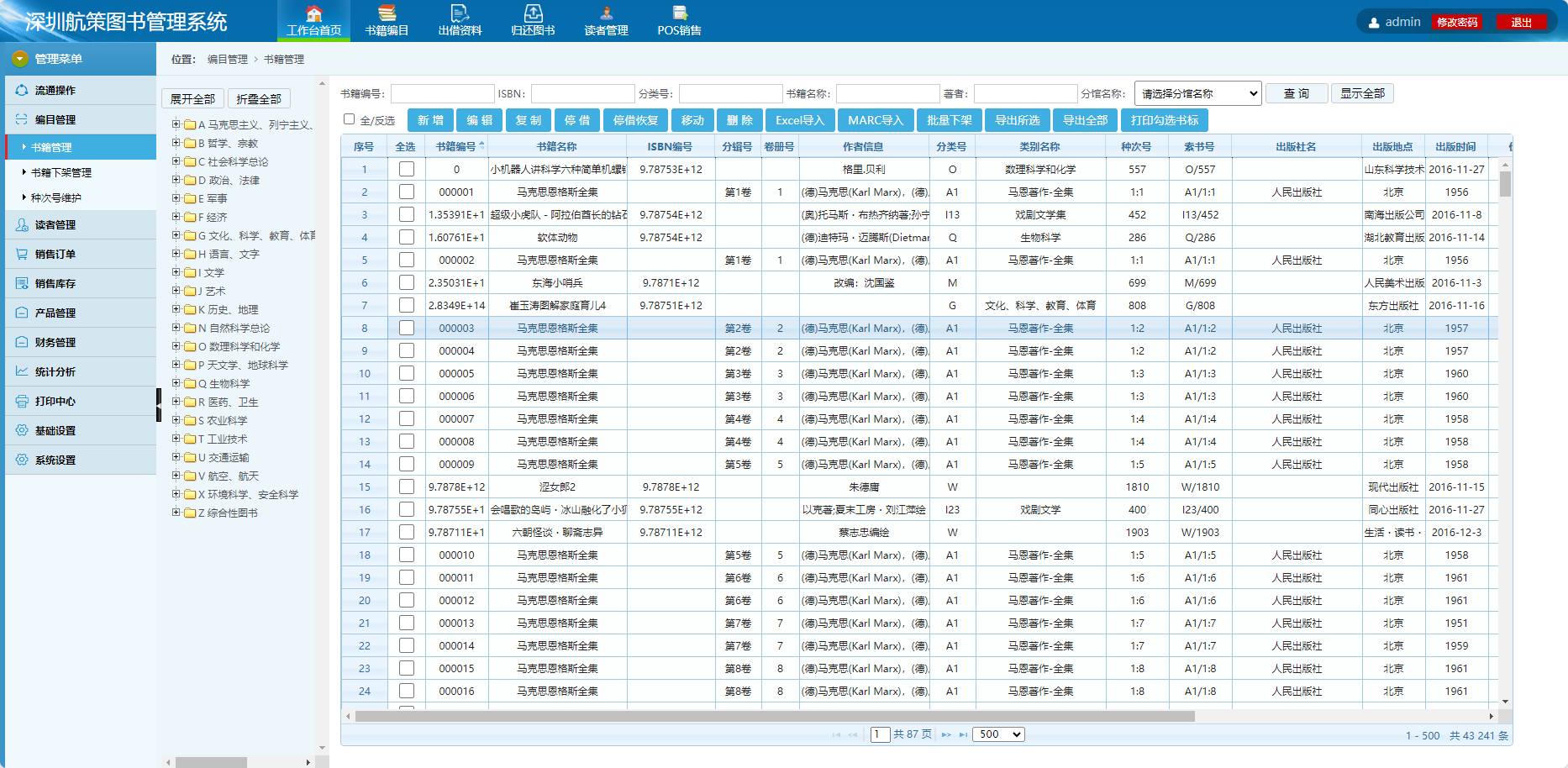Click the 查询 search button
1568x768 pixels.
click(x=1297, y=93)
